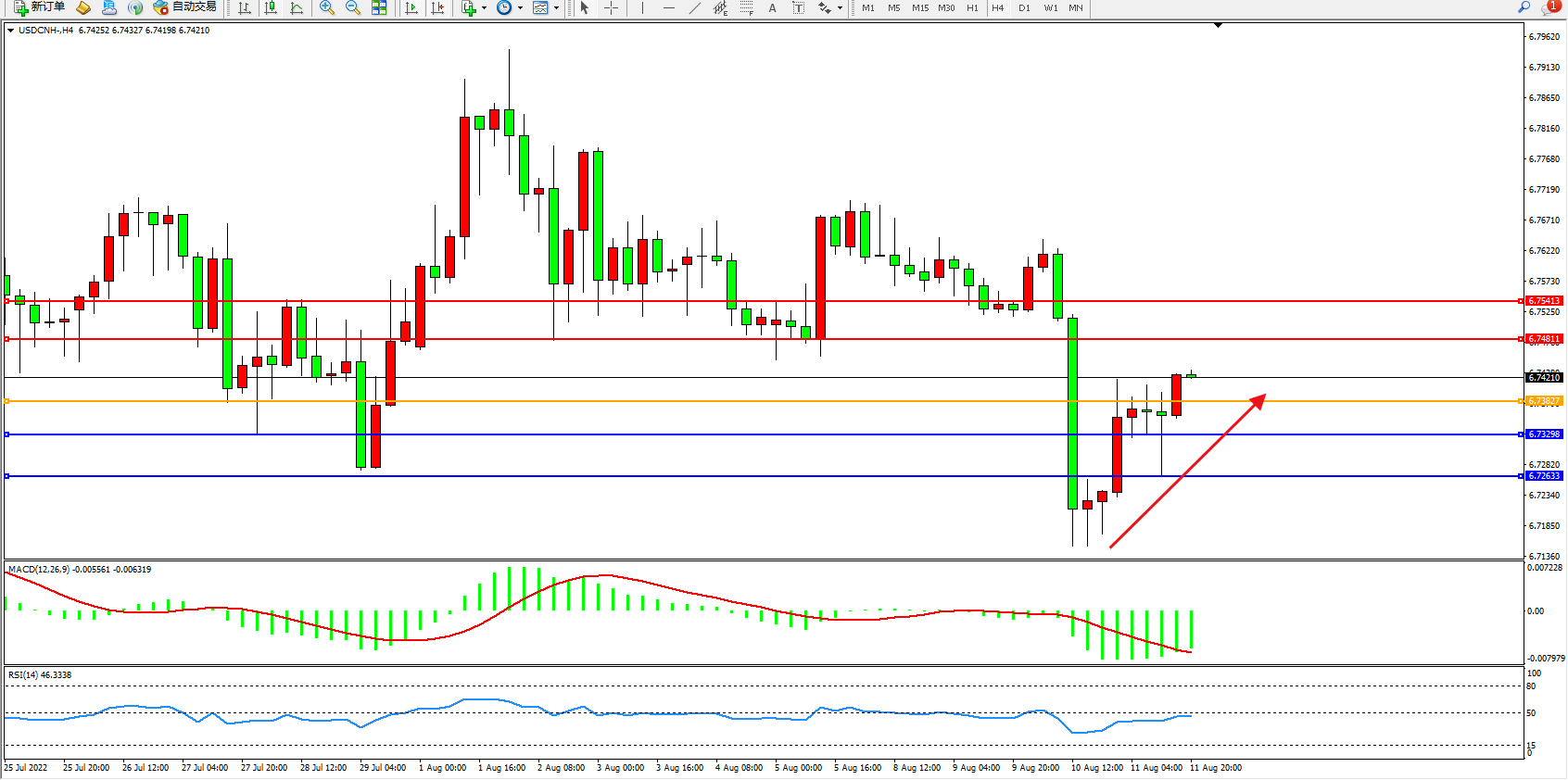This screenshot has height=780, width=1568.
Task: Select the Fibonacci retracement tool
Action: pyautogui.click(x=747, y=7)
